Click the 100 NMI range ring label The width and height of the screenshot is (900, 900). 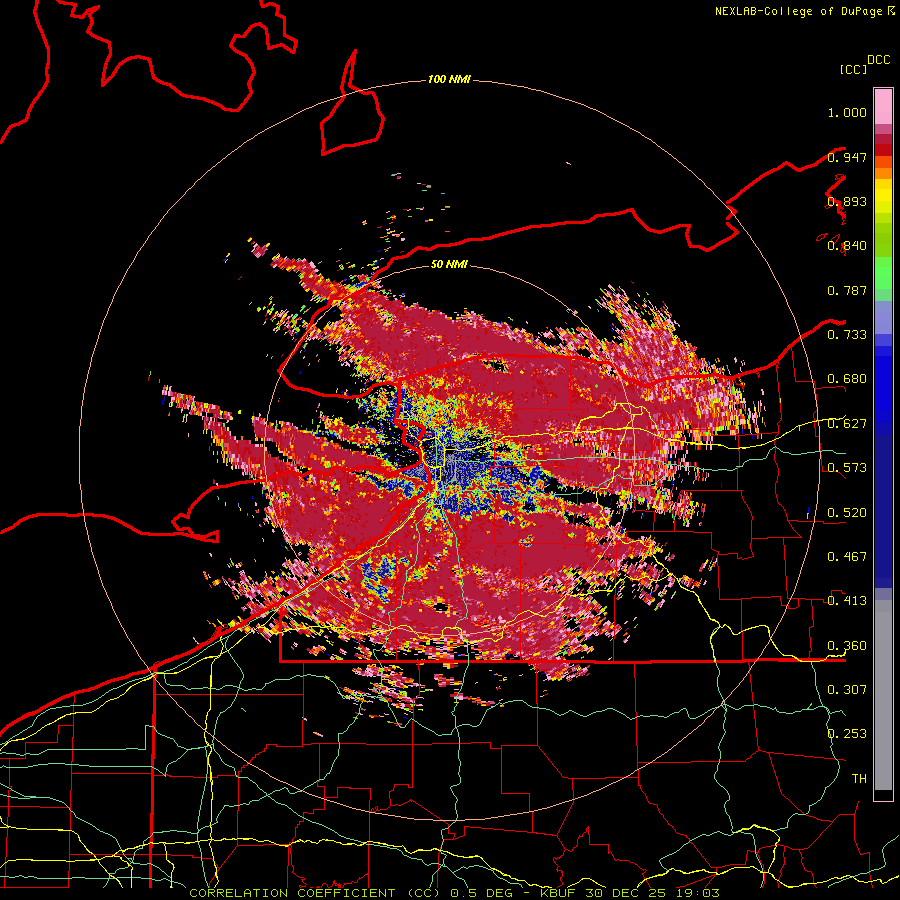click(x=449, y=79)
